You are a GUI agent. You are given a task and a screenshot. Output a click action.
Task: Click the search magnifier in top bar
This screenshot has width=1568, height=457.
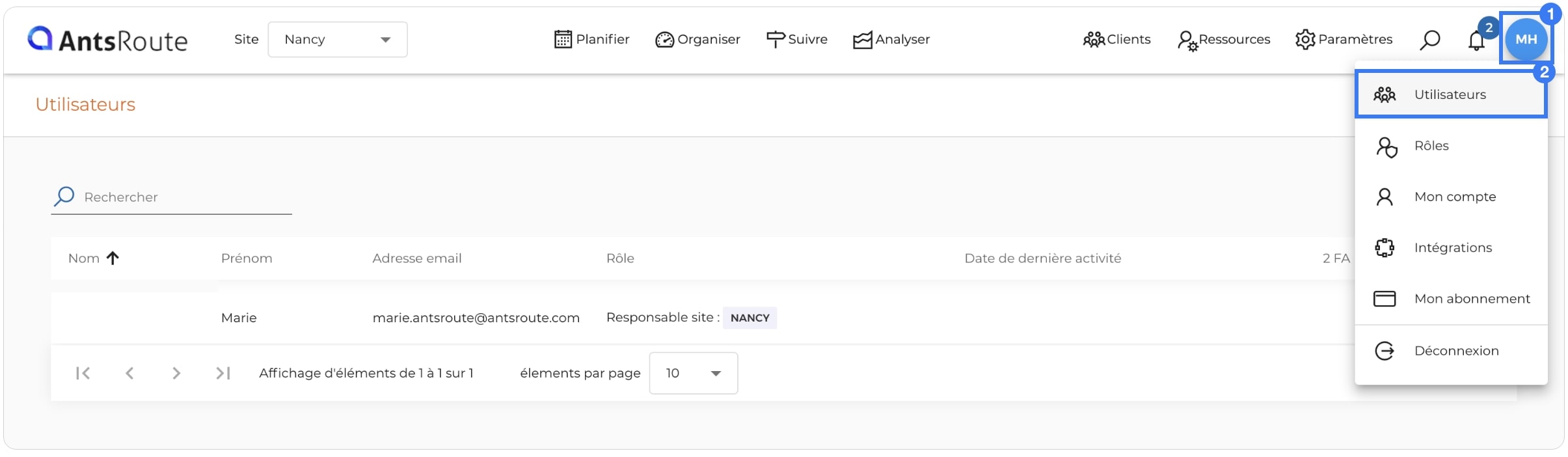[x=1429, y=40]
